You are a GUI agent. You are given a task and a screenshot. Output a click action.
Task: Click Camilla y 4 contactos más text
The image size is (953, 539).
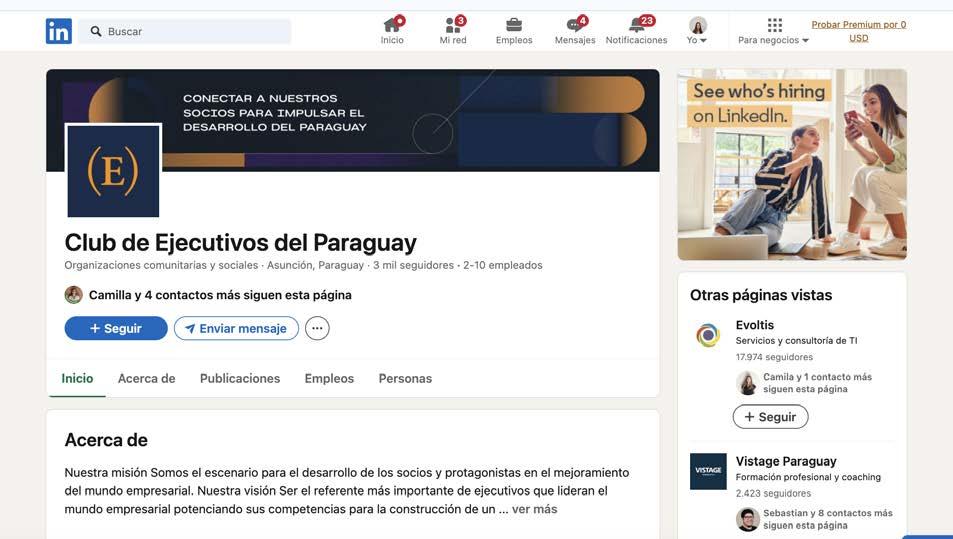click(220, 295)
